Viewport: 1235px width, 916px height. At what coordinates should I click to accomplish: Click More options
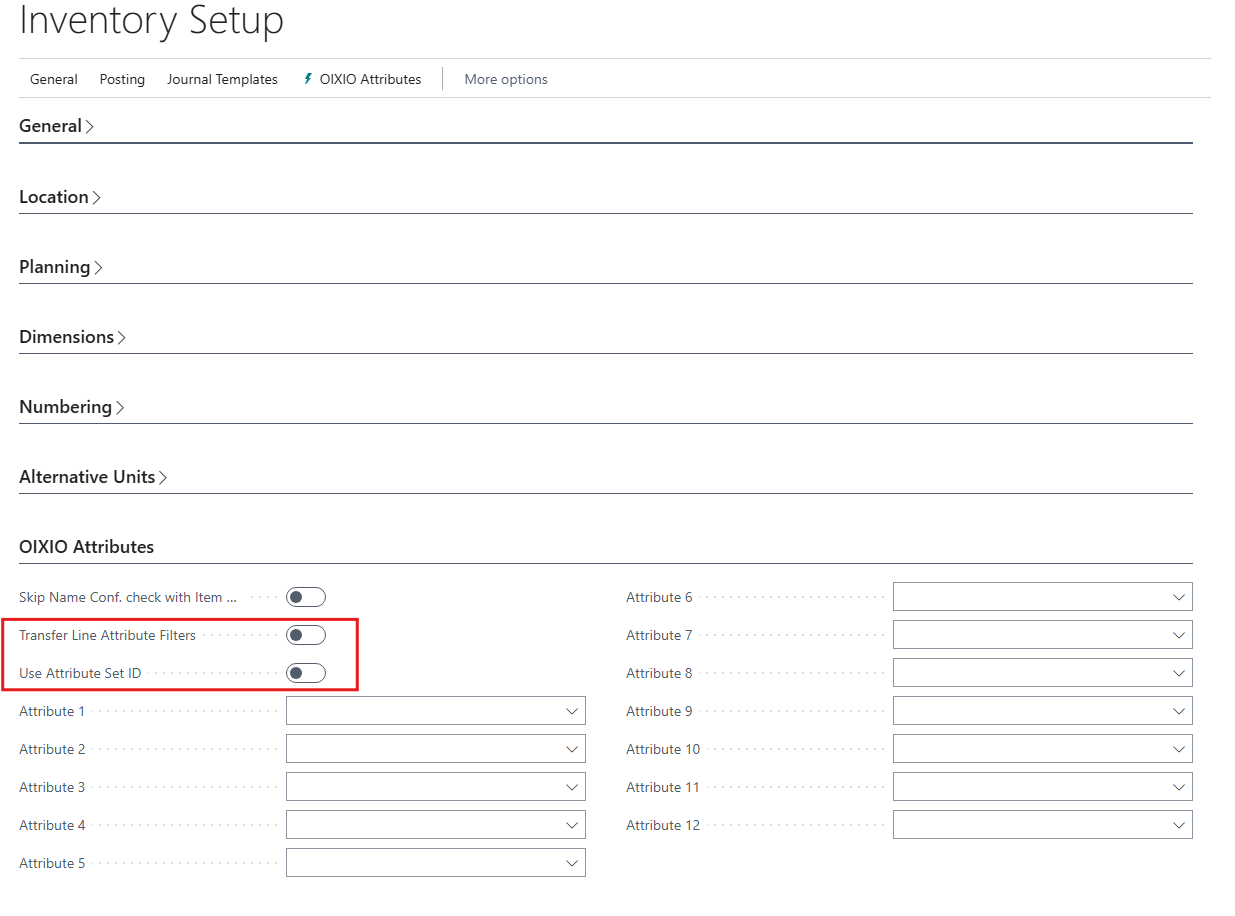(x=506, y=79)
